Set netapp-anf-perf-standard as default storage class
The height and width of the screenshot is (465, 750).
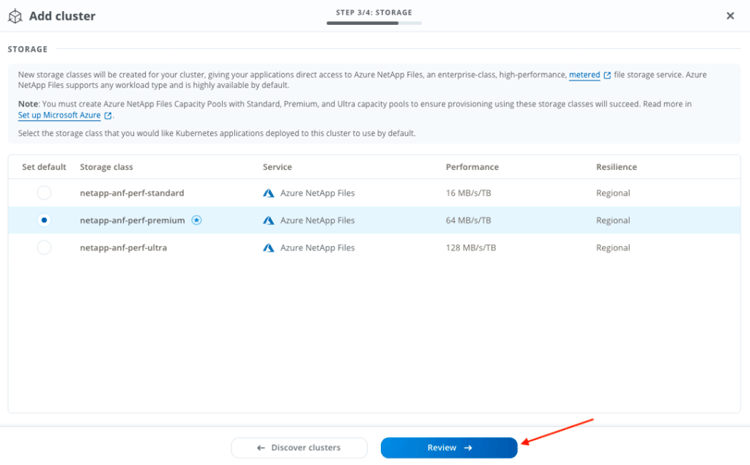coord(44,193)
